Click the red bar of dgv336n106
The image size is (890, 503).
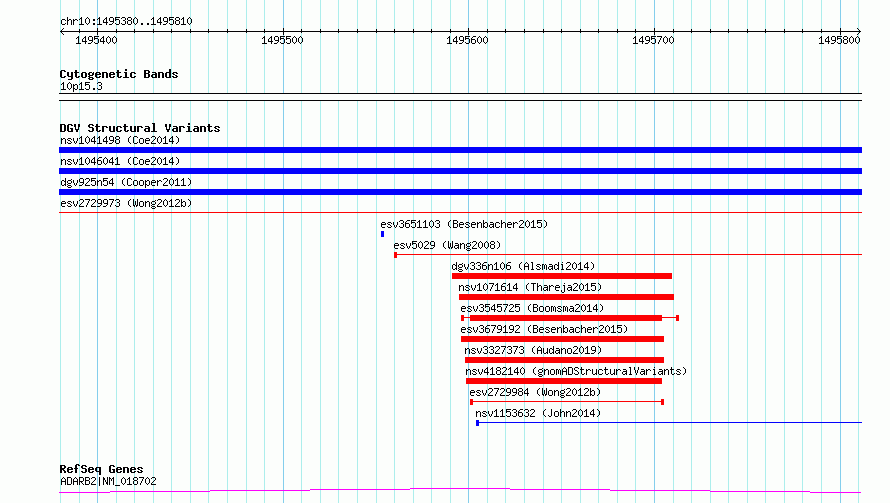click(x=562, y=276)
